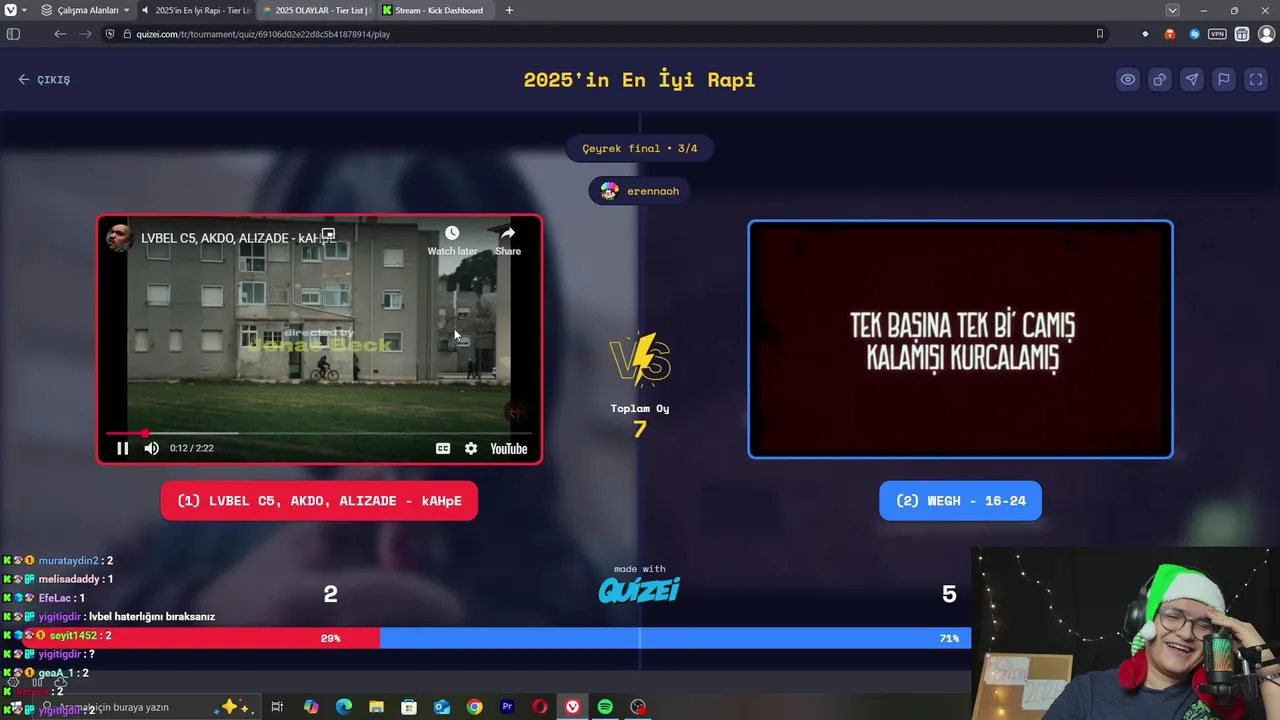
Task: Open YouTube video settings gear
Action: (471, 449)
